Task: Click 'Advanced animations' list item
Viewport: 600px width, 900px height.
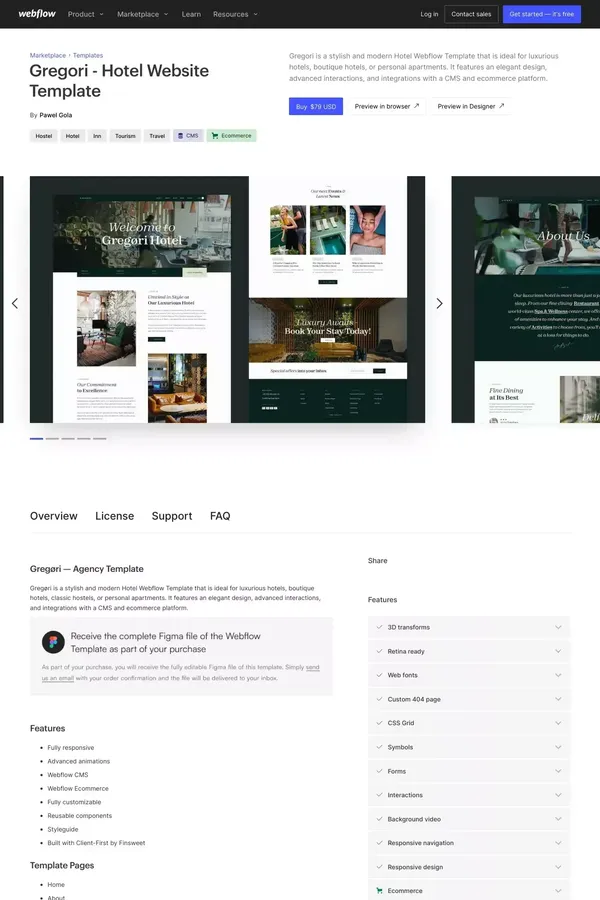Action: pyautogui.click(x=79, y=761)
